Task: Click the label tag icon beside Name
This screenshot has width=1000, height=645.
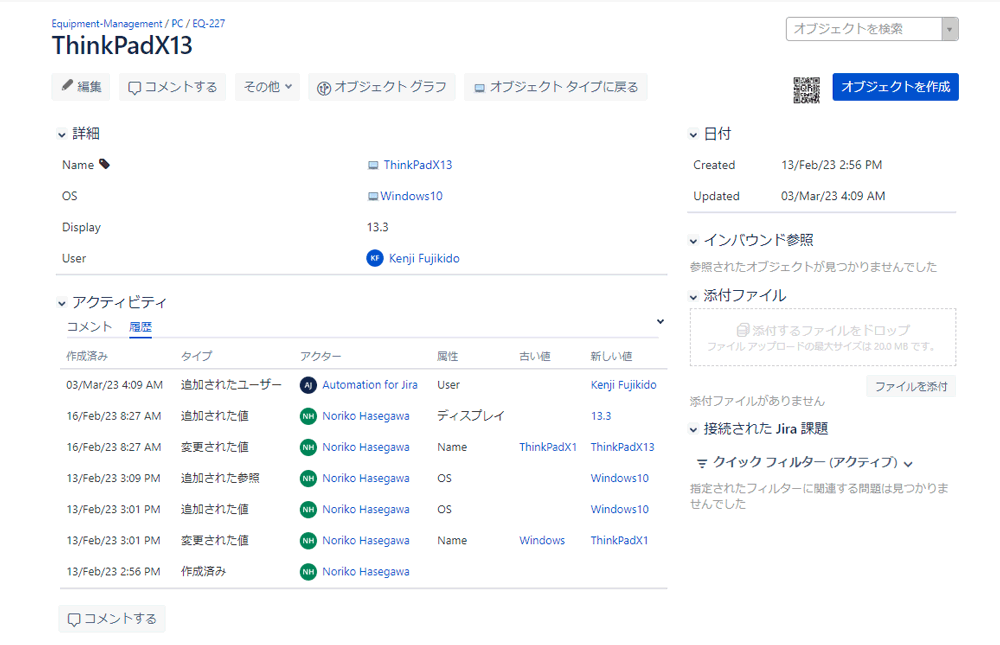Action: [x=105, y=165]
